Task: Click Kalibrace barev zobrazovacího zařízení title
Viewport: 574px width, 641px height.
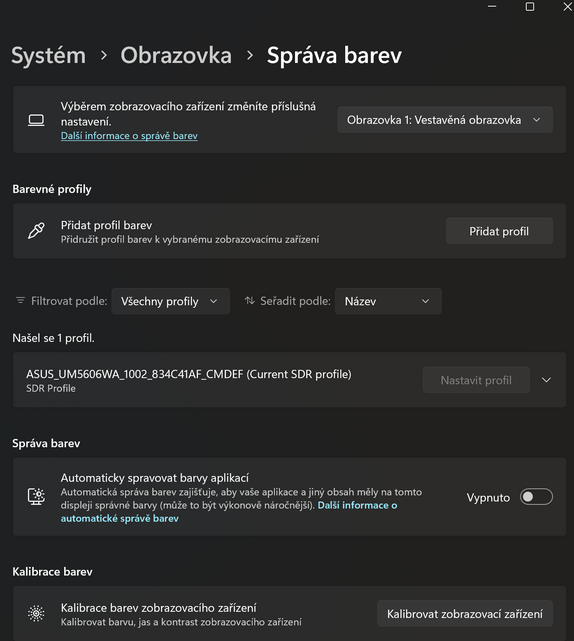Action: coord(159,608)
